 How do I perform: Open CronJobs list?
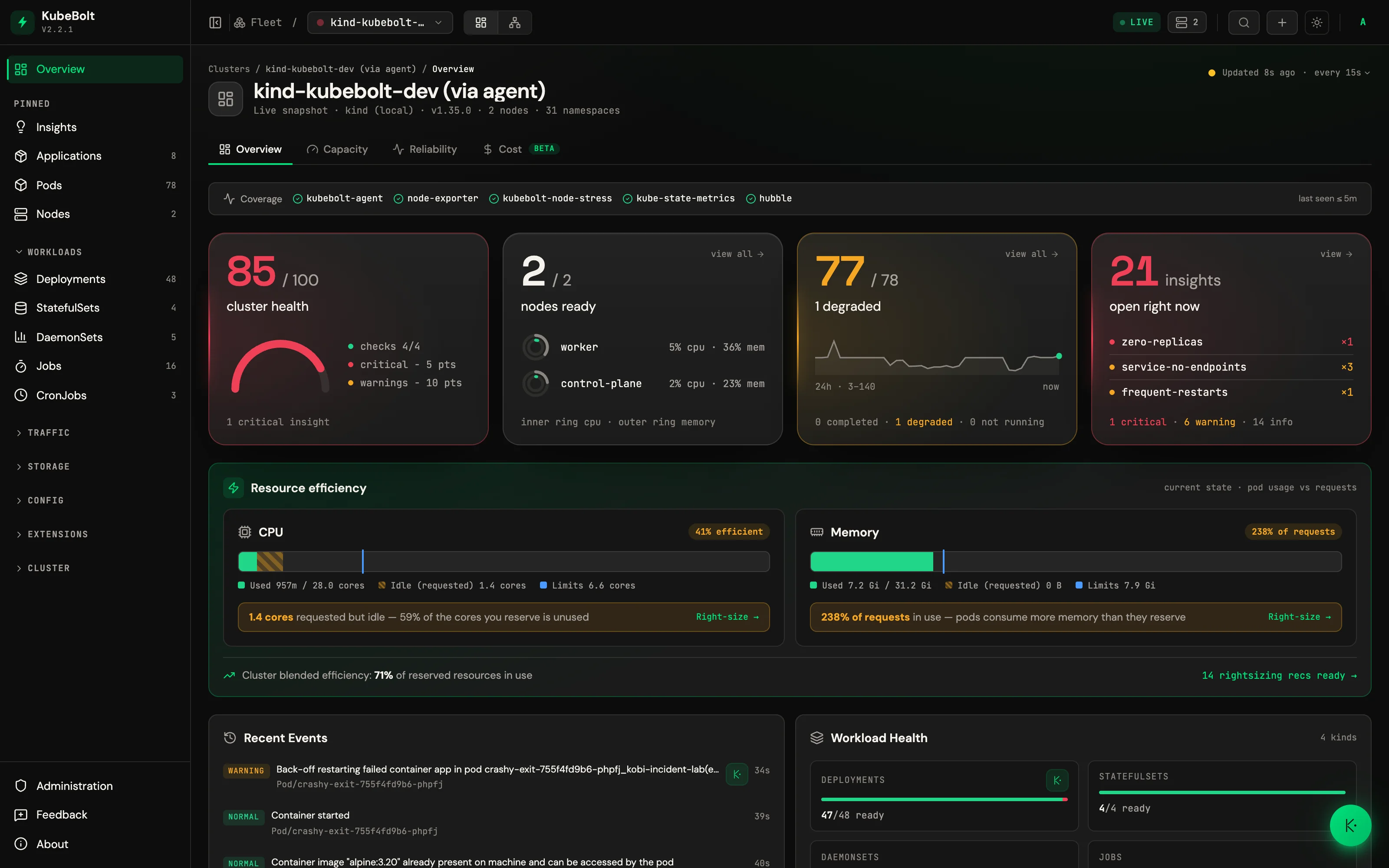[x=95, y=395]
